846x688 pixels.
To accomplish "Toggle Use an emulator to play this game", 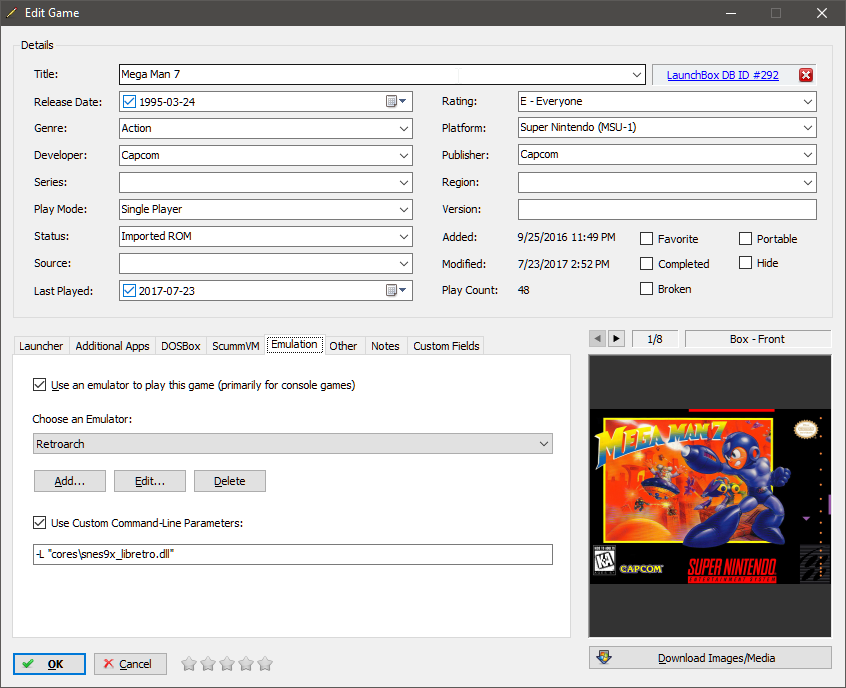I will pos(39,385).
